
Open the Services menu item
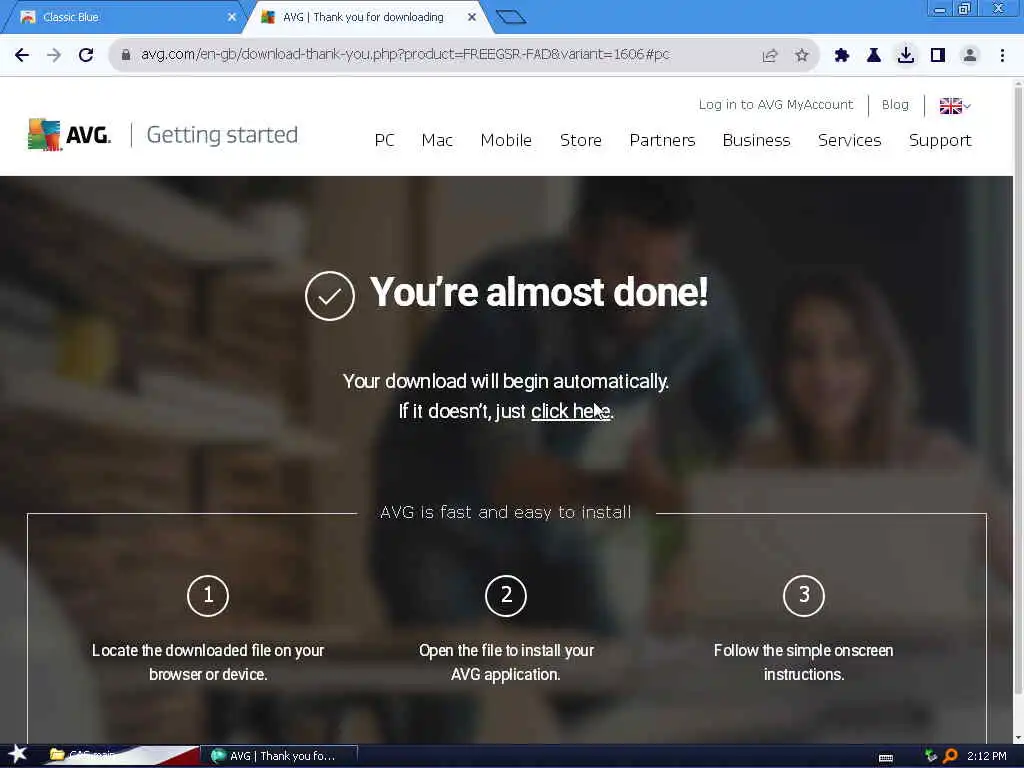coord(850,140)
